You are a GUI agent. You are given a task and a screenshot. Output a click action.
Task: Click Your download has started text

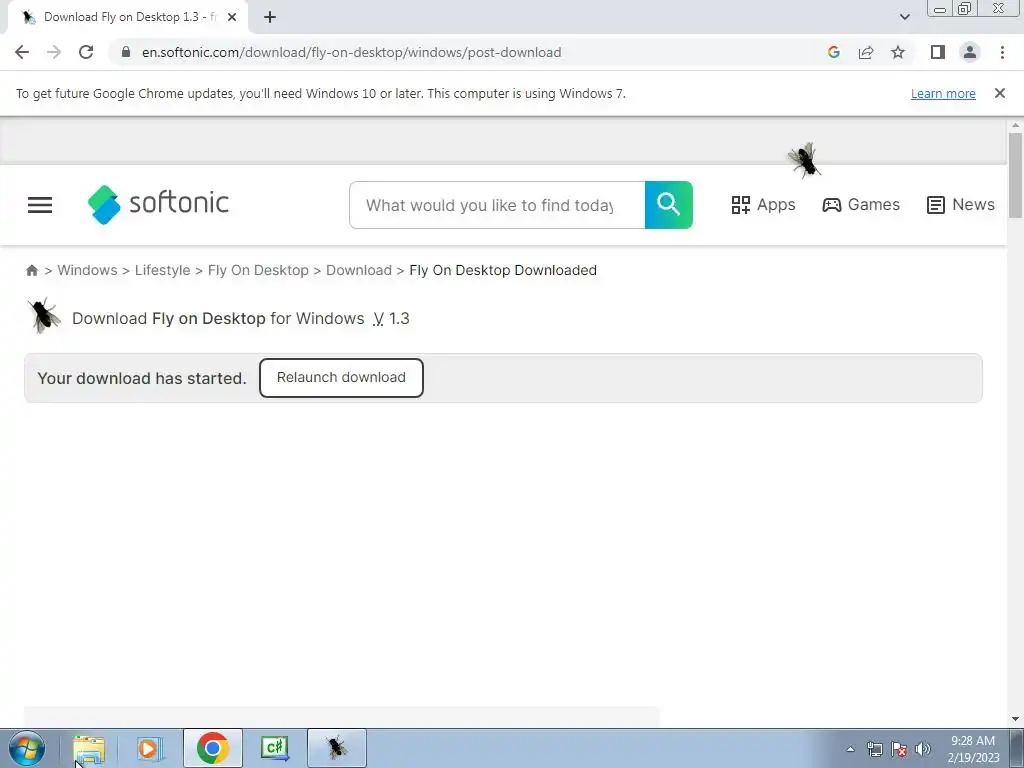tap(142, 378)
